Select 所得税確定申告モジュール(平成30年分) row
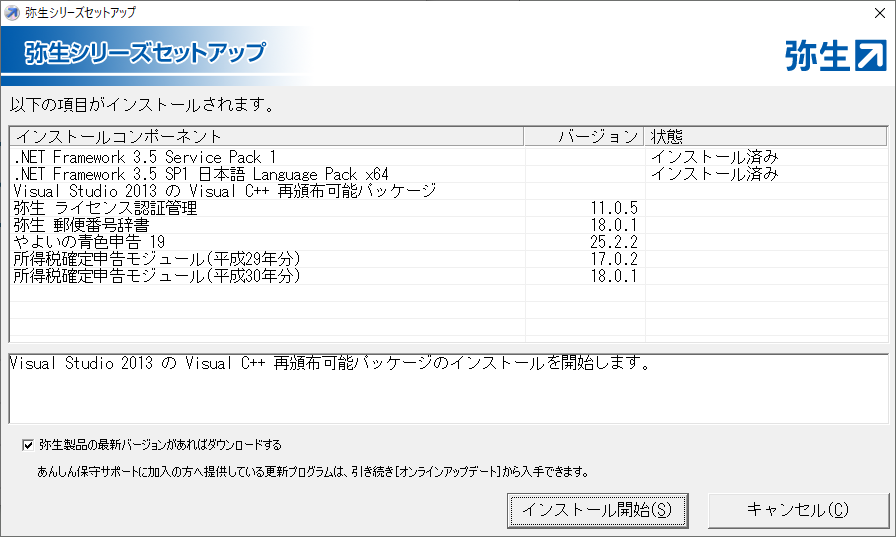The width and height of the screenshot is (896, 537). coord(449,276)
